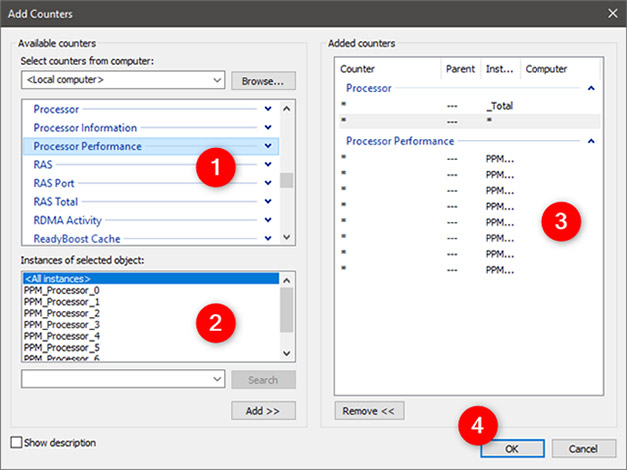This screenshot has height=470, width=627.
Task: Expand ReadyBoost Cache counter arrow
Action: (x=267, y=238)
